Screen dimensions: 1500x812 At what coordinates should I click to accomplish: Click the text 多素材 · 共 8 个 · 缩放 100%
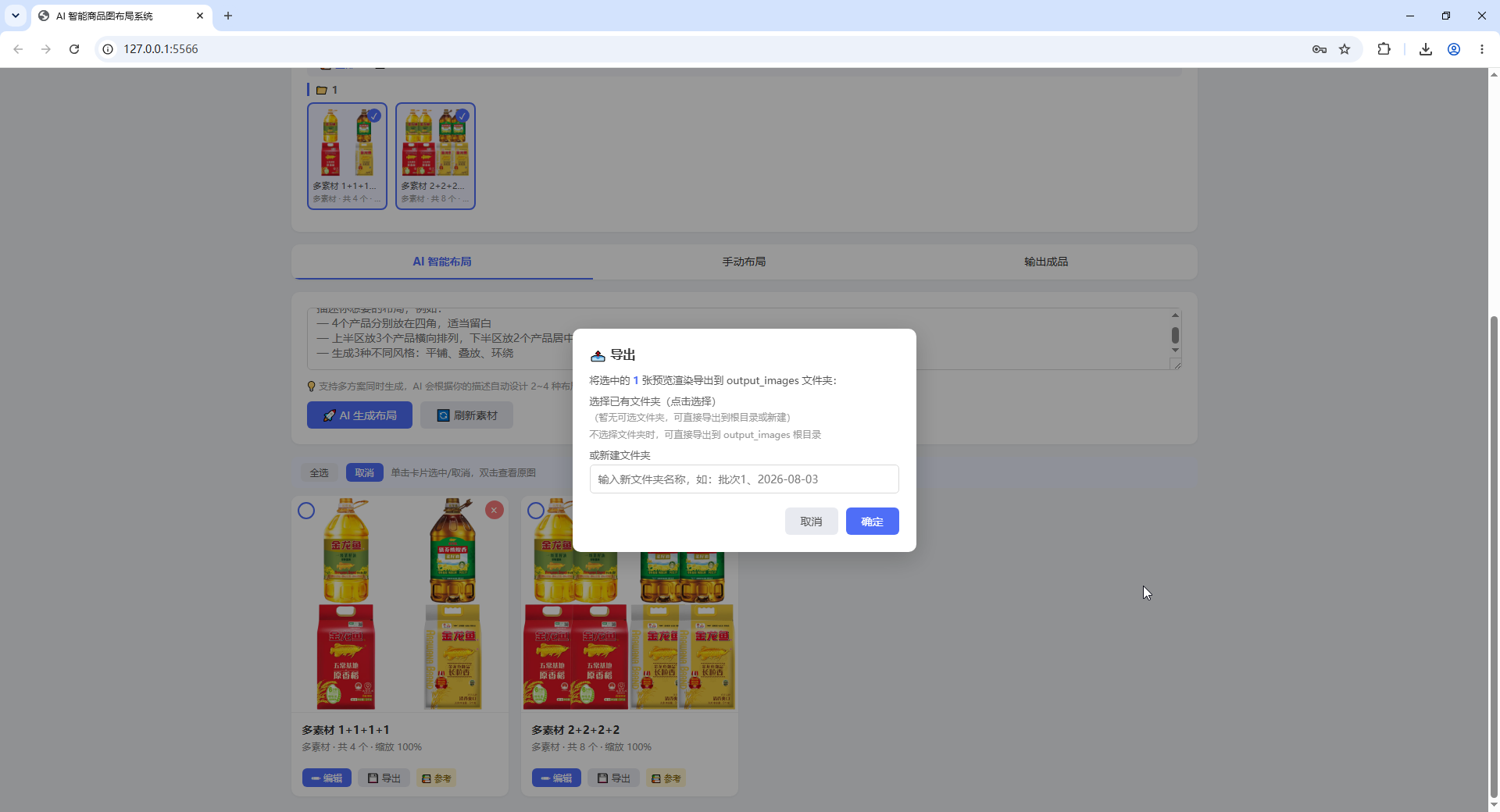pos(591,747)
